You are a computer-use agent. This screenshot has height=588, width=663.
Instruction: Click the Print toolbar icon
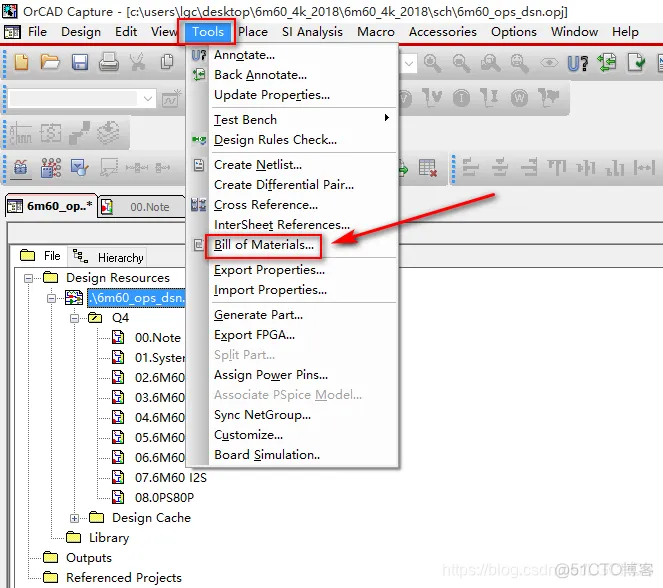point(109,63)
